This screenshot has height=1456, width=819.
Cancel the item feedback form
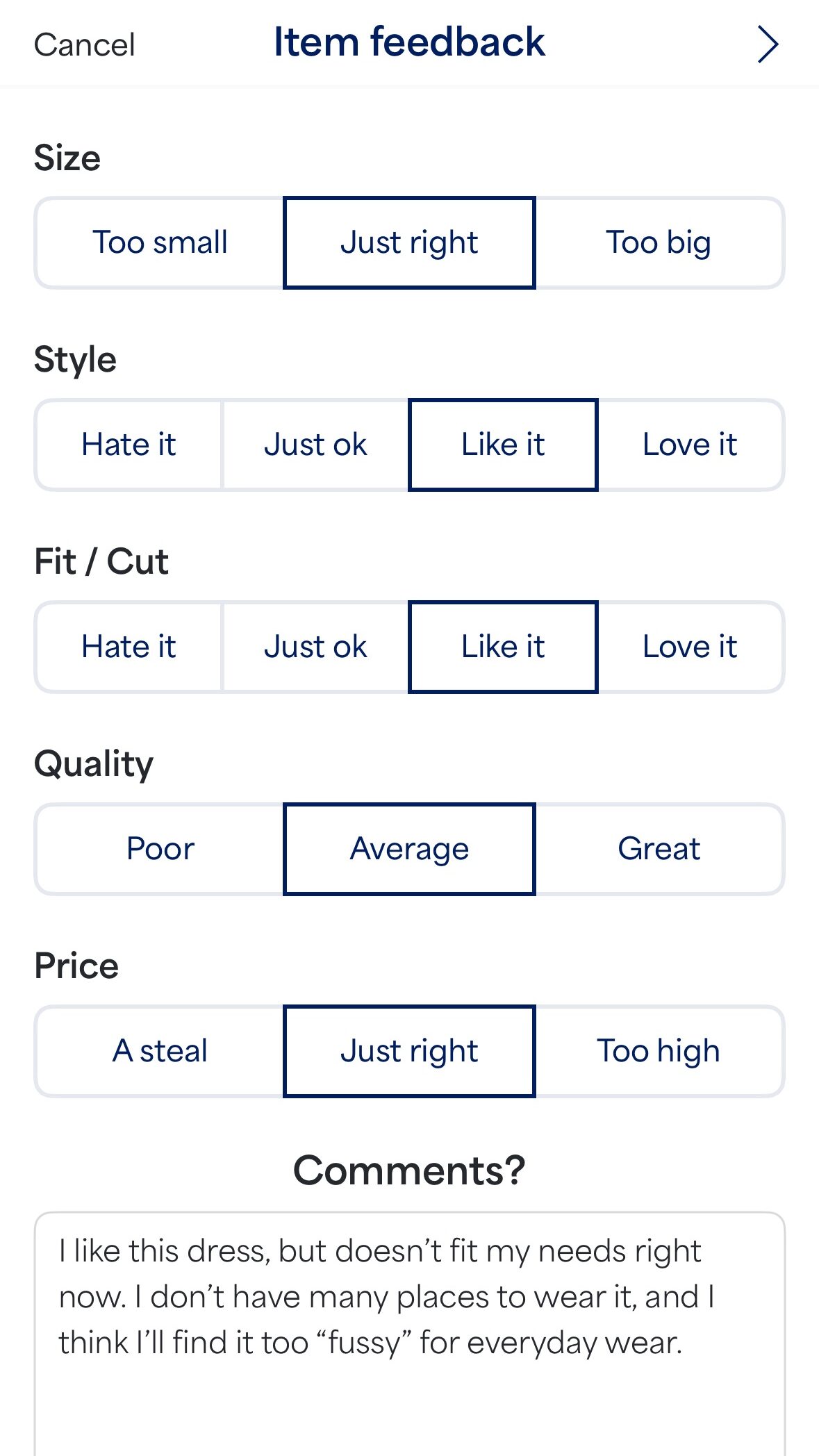coord(84,45)
